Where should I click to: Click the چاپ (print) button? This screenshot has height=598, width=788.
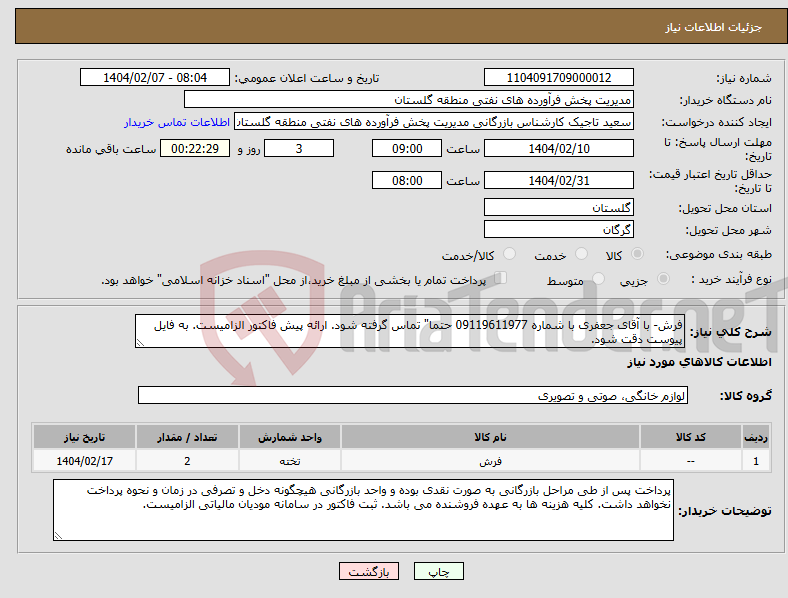(x=438, y=571)
